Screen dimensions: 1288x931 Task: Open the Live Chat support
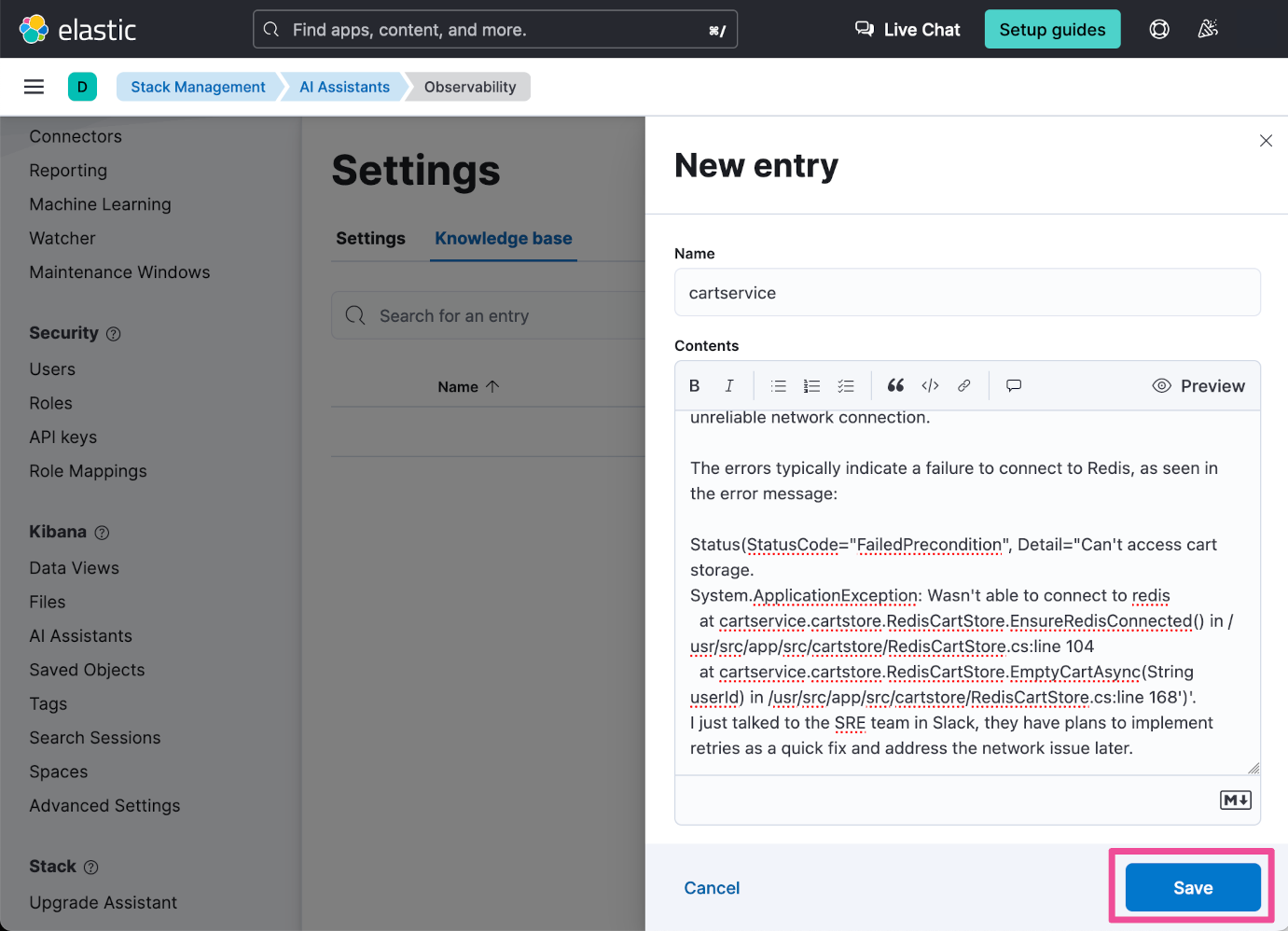pos(907,30)
